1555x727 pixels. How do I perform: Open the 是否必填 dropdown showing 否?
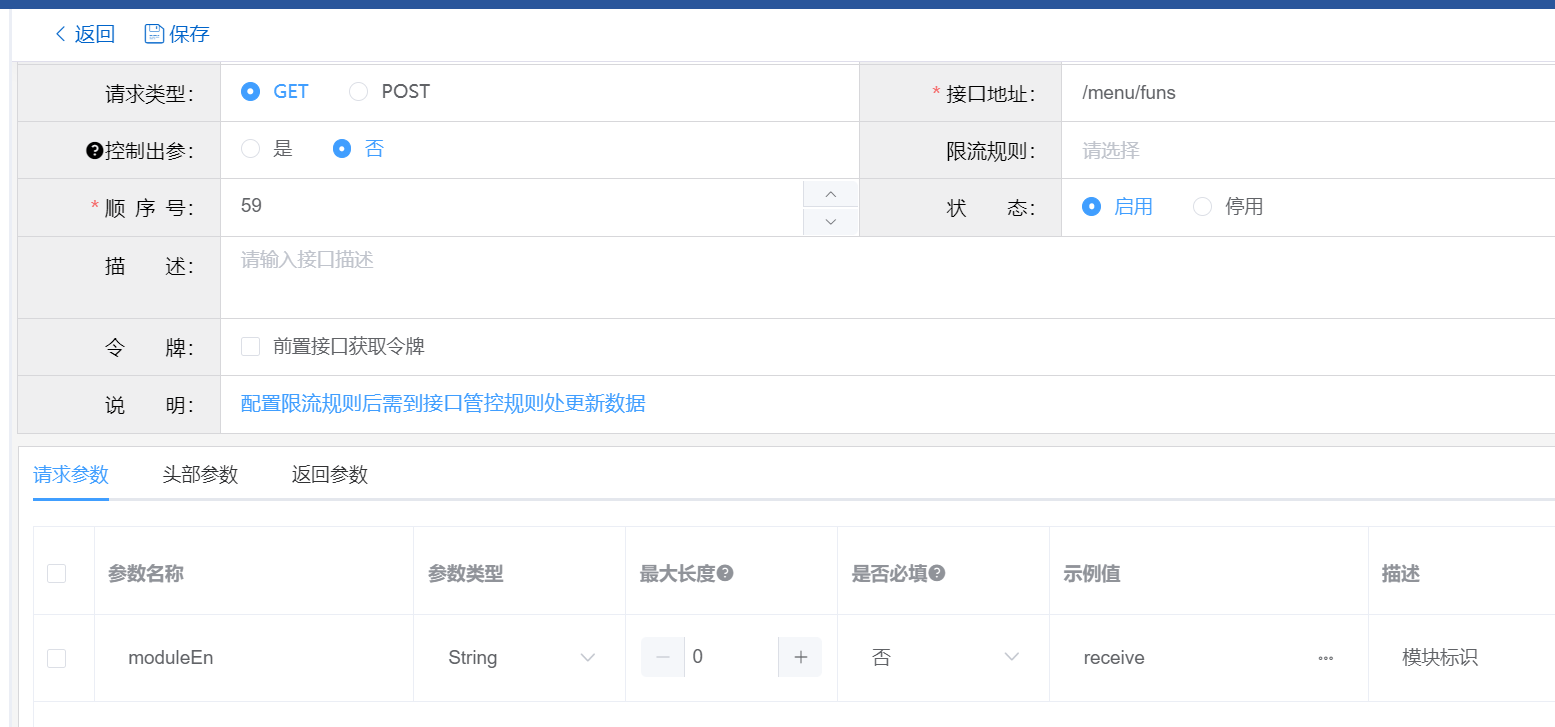coord(943,657)
